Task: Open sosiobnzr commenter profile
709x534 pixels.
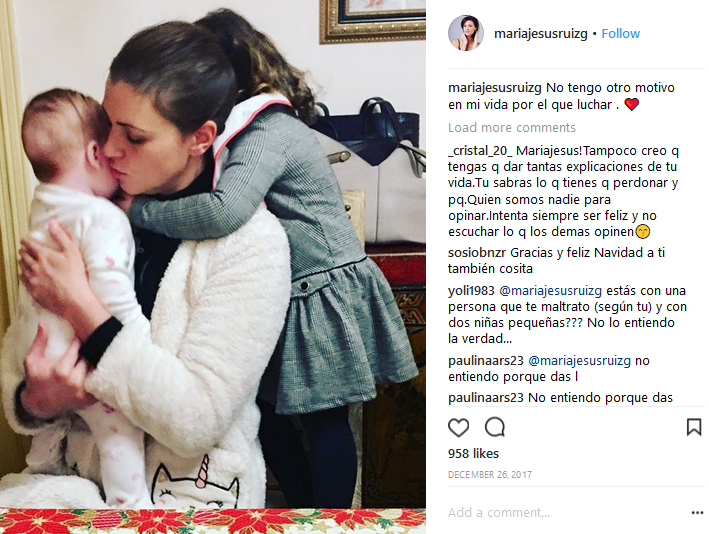Action: click(477, 252)
